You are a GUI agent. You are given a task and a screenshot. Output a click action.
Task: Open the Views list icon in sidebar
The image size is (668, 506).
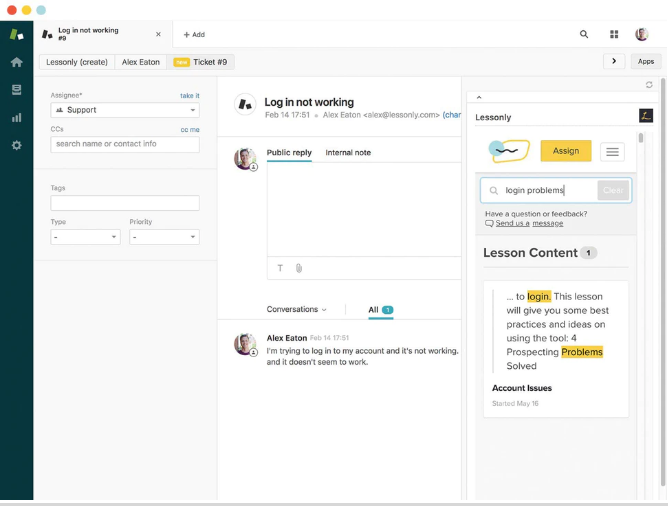(x=16, y=90)
